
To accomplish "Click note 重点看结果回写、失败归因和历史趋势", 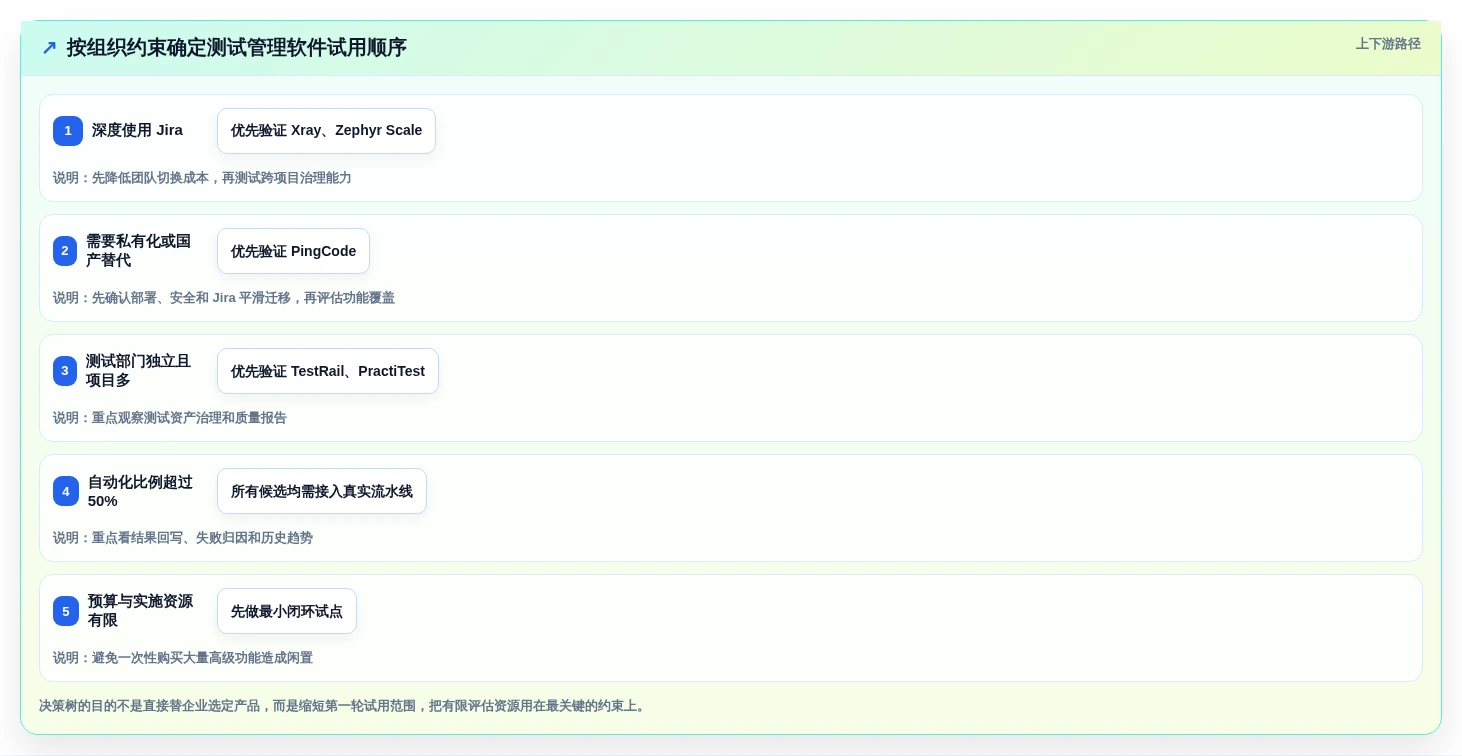I will pyautogui.click(x=183, y=538).
